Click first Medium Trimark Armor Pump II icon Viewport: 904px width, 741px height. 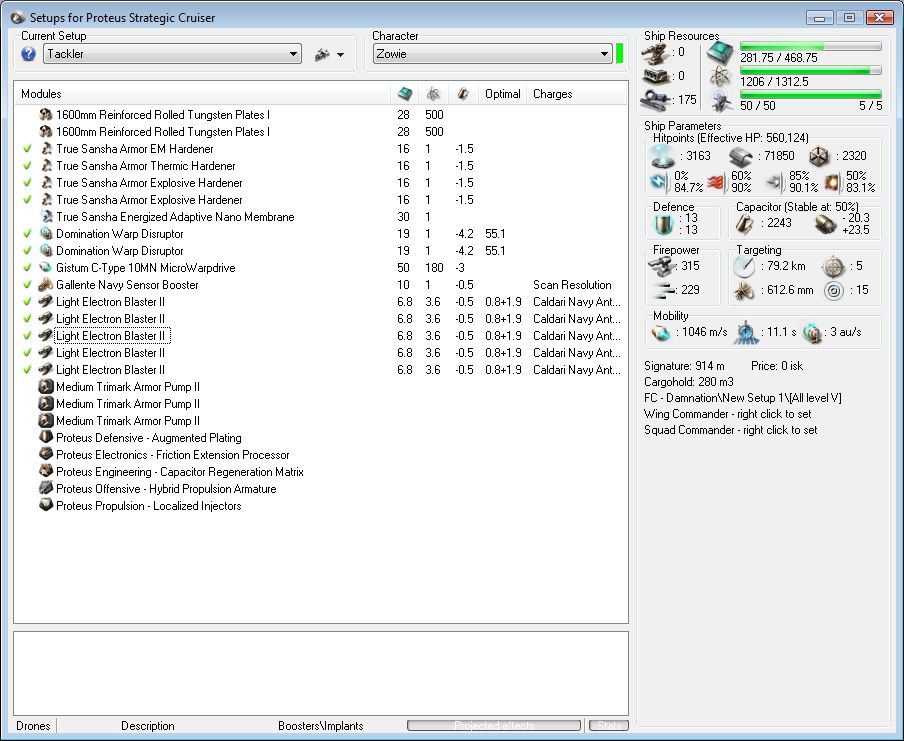point(46,387)
